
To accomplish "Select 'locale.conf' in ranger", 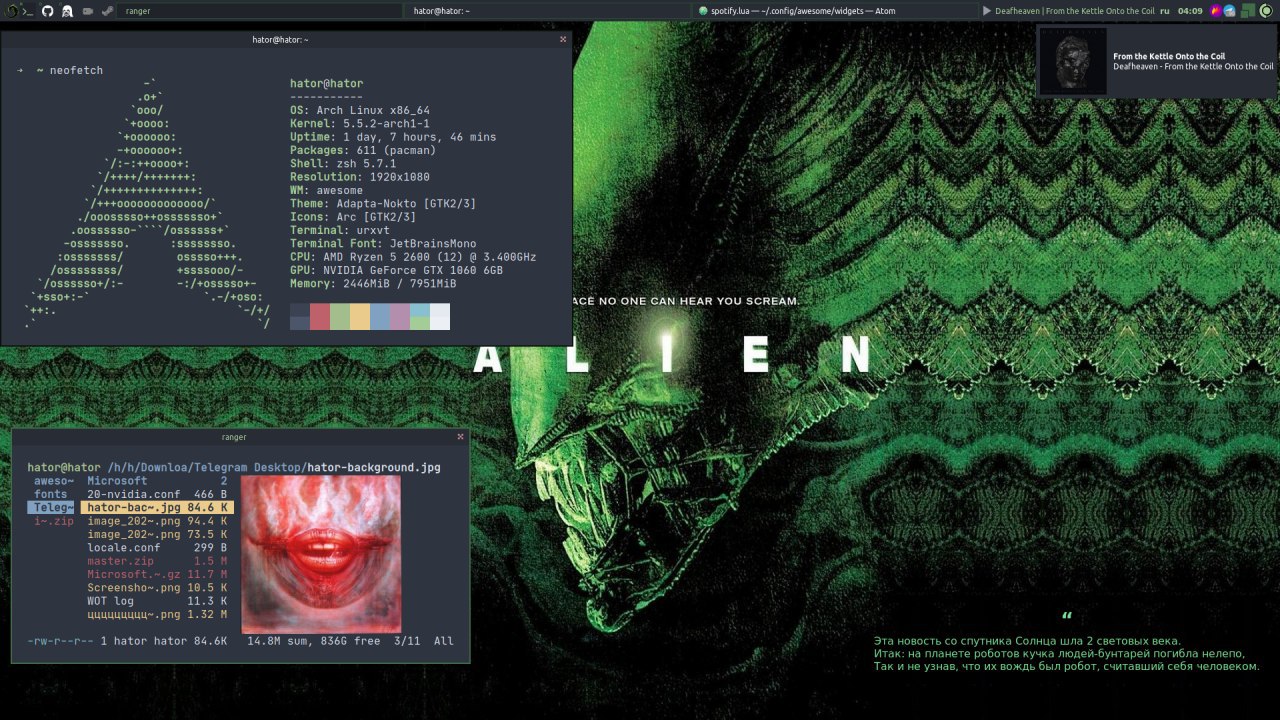I will pos(157,548).
